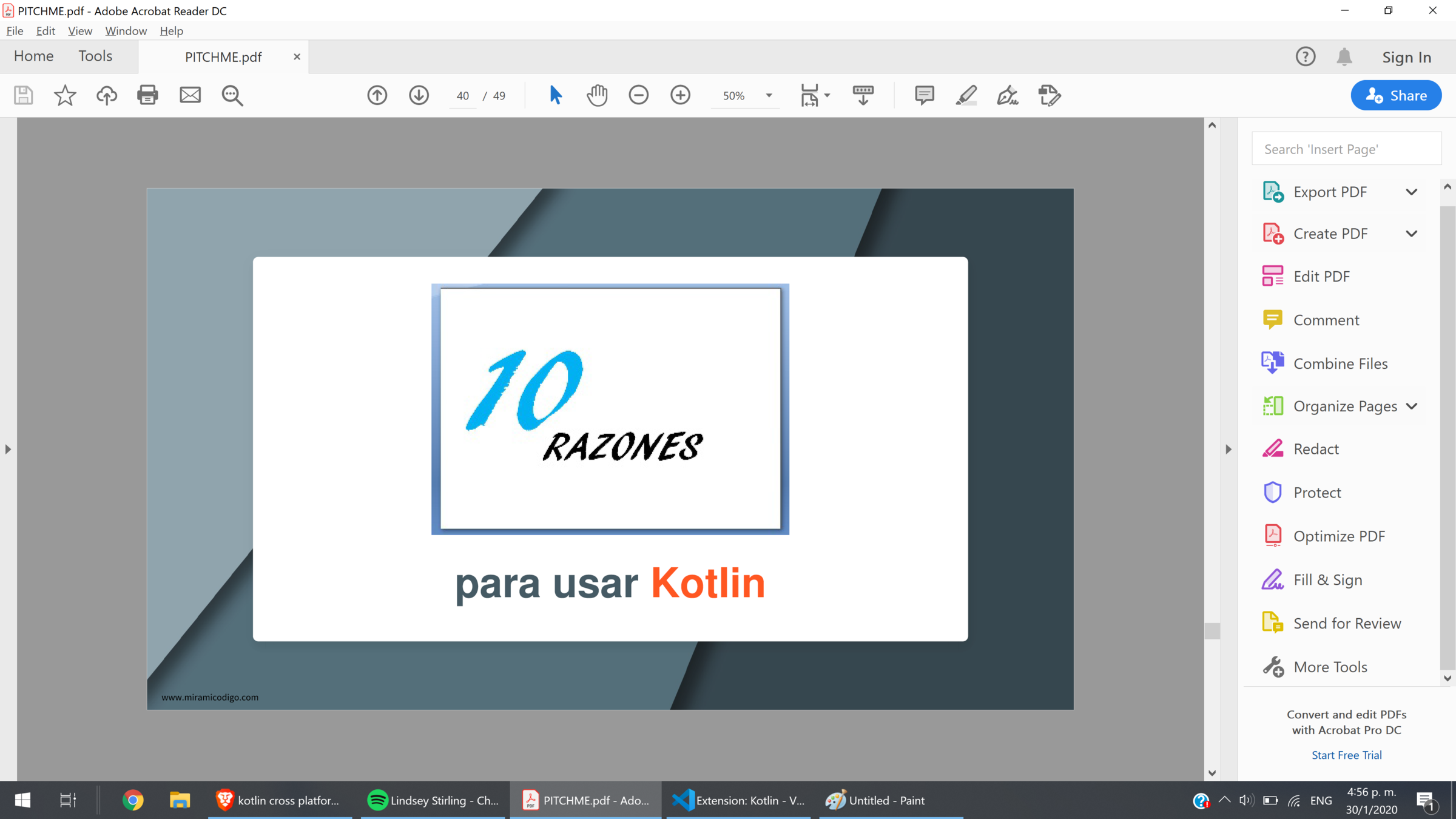Click the Start Free Trial link

pos(1346,755)
